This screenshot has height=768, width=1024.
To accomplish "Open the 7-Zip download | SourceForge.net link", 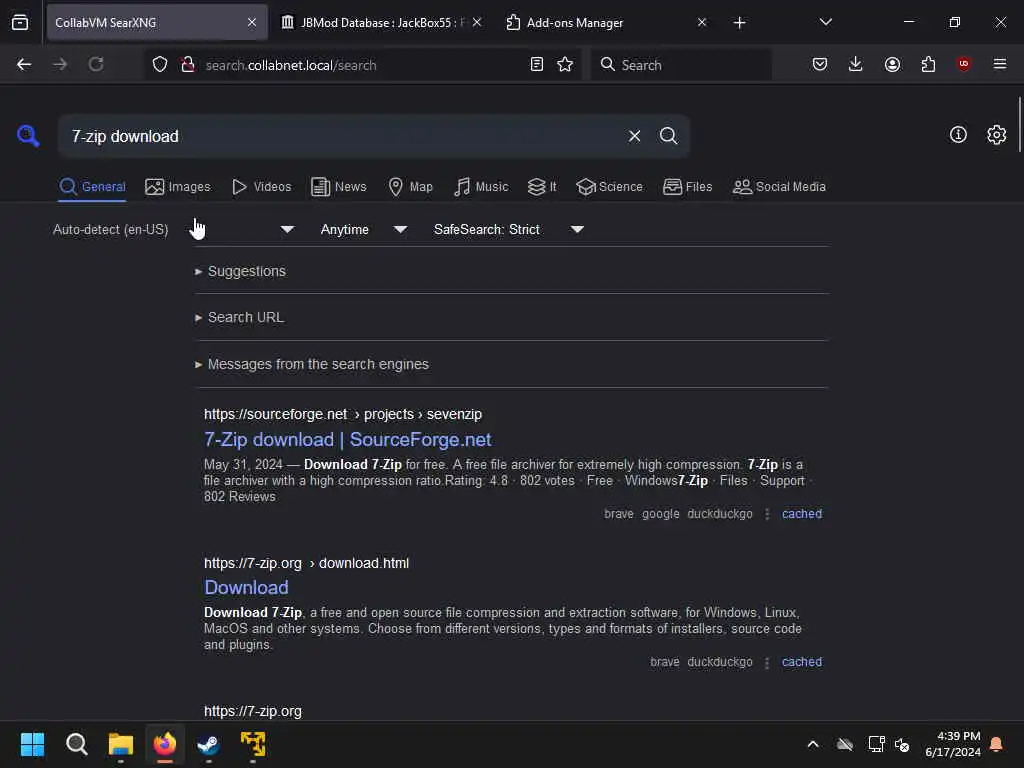I will click(347, 440).
